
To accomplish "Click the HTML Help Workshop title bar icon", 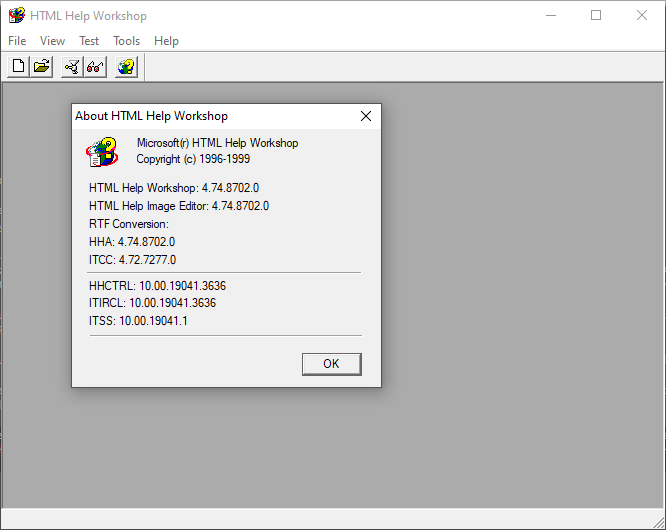I will click(16, 15).
